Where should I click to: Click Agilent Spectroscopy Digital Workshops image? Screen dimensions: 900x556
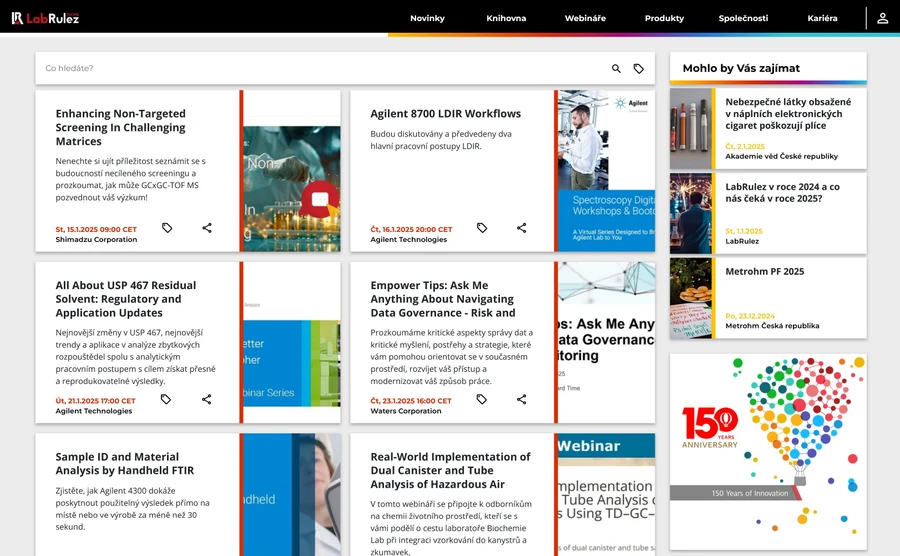(x=606, y=171)
